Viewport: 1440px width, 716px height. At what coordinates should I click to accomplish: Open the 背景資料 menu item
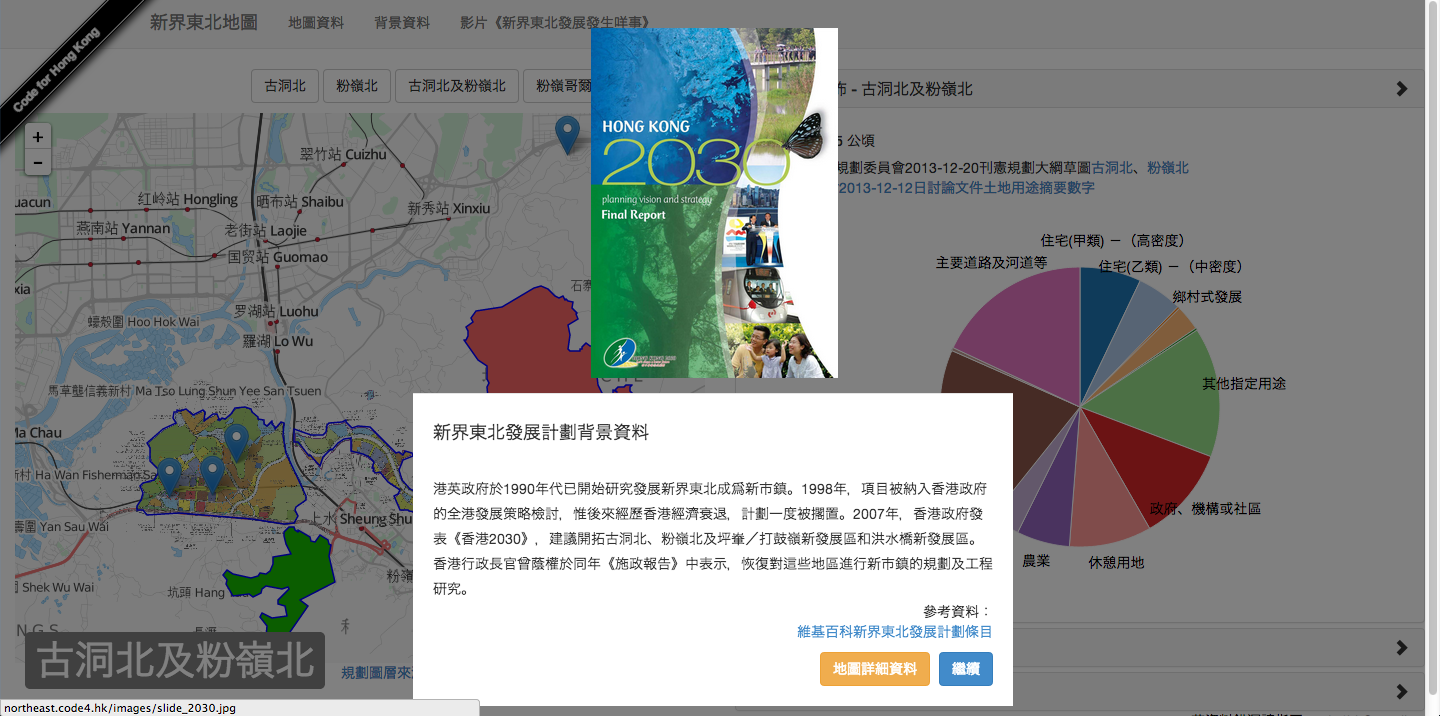coord(402,23)
